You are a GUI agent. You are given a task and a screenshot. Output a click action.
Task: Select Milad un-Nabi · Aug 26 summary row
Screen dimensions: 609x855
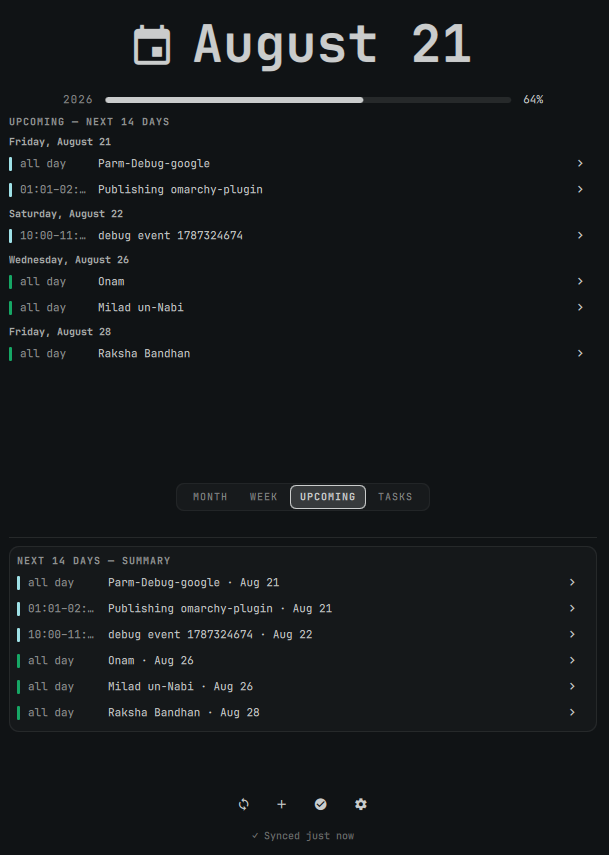click(x=299, y=687)
